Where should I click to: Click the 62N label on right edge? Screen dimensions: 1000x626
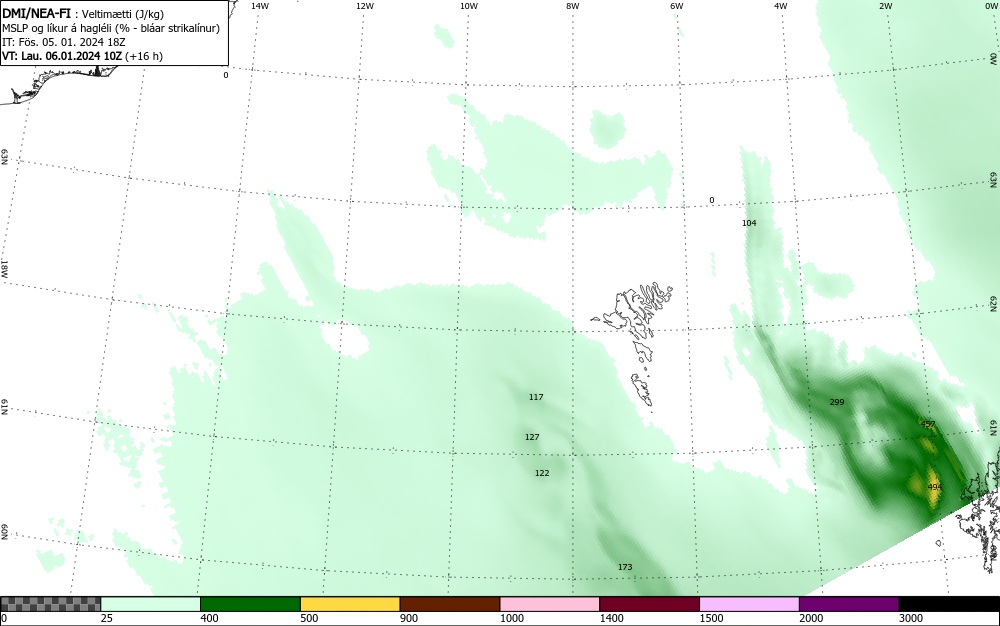tap(994, 304)
